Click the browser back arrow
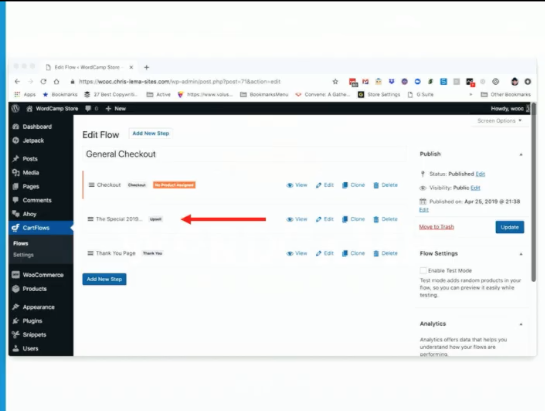 click(x=17, y=81)
